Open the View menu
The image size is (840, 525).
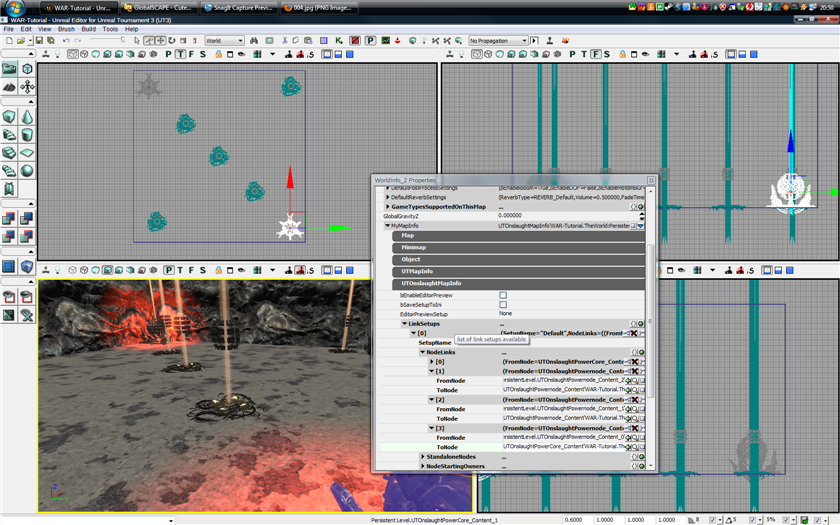pos(44,29)
